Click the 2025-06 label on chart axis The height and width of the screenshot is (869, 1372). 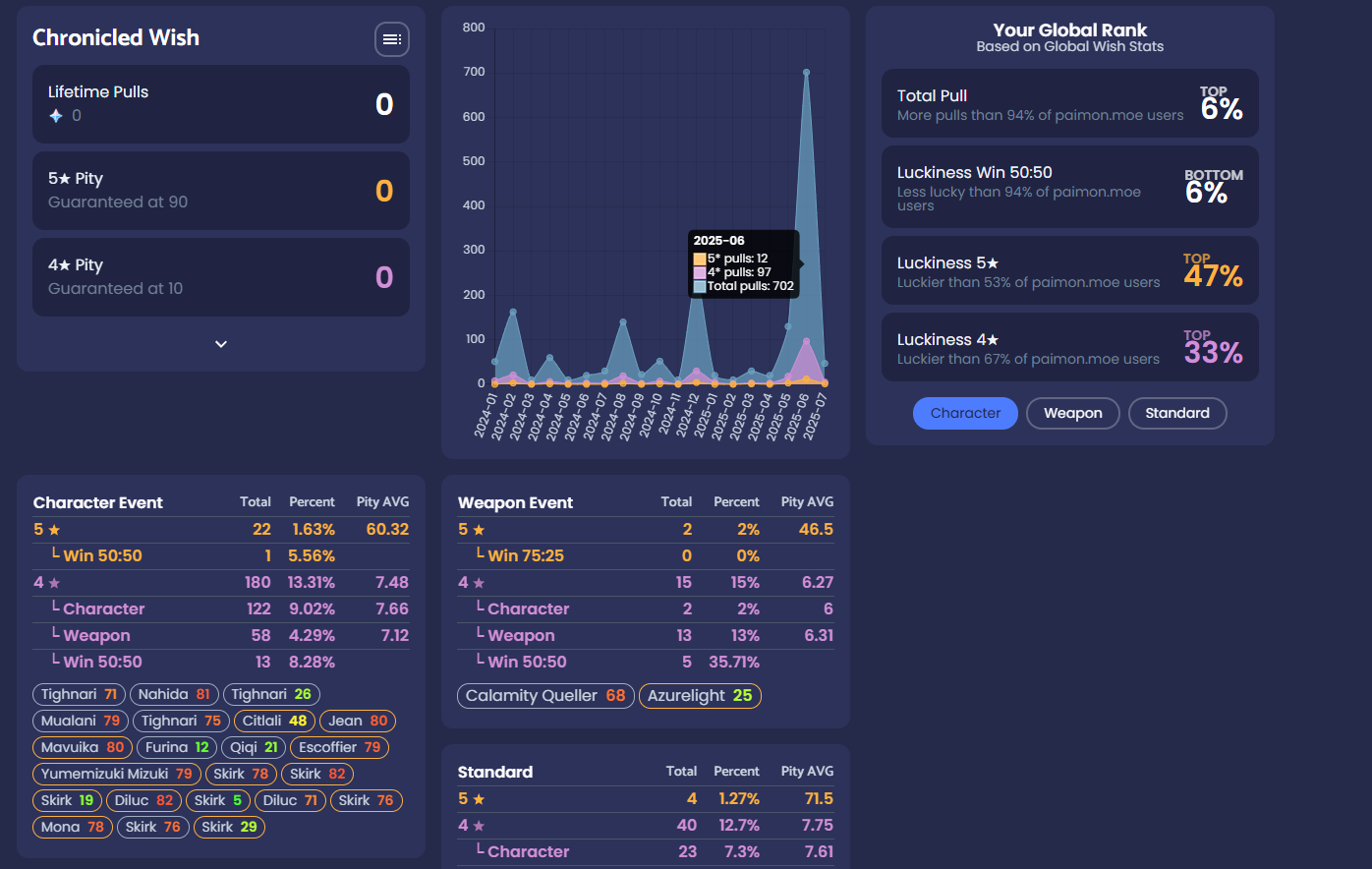click(799, 416)
